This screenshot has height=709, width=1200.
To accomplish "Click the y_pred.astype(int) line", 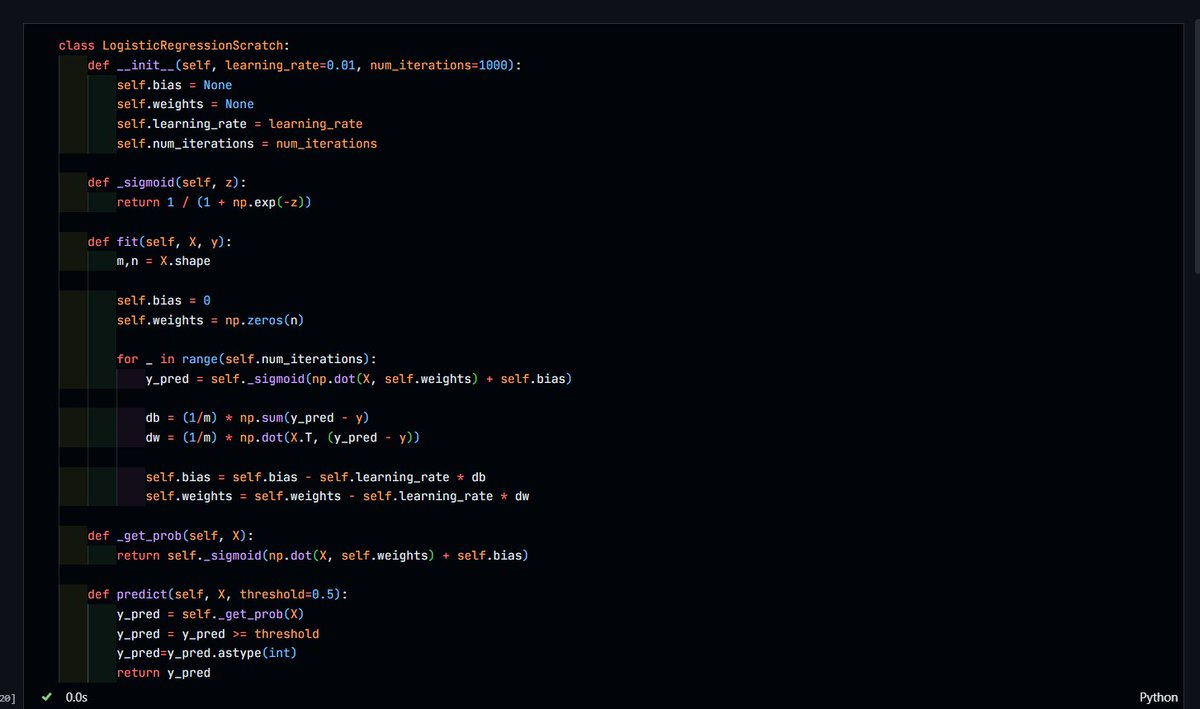I will pos(207,653).
